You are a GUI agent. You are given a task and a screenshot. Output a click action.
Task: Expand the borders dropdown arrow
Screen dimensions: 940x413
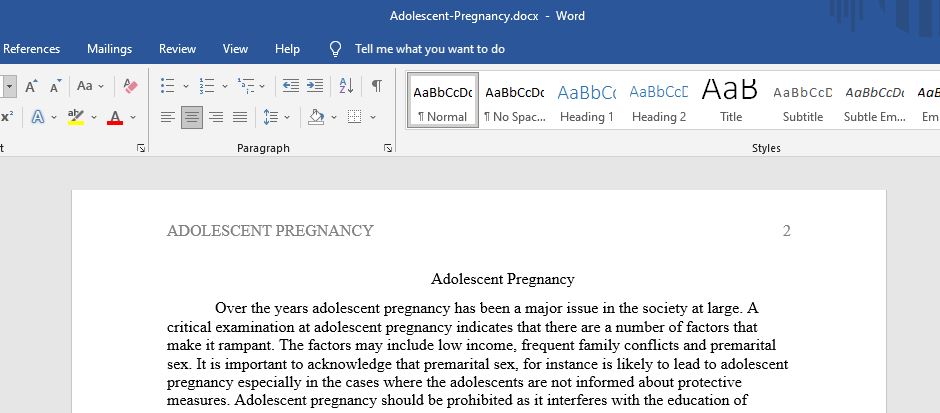click(x=373, y=117)
